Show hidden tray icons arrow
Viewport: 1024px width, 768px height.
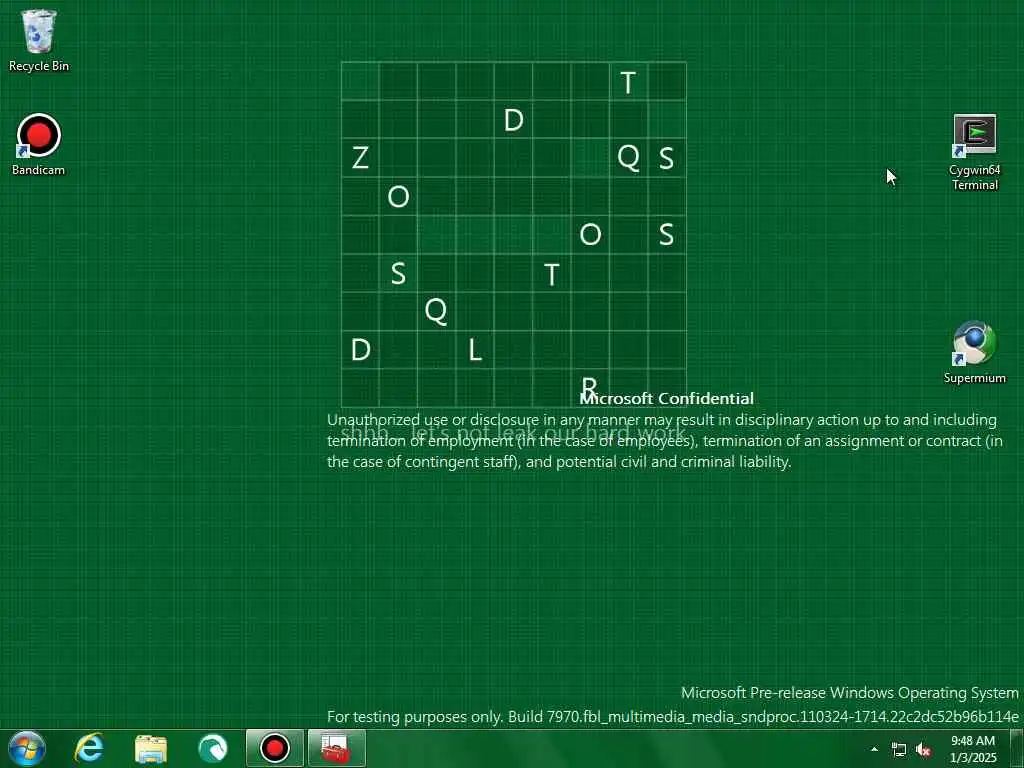874,749
